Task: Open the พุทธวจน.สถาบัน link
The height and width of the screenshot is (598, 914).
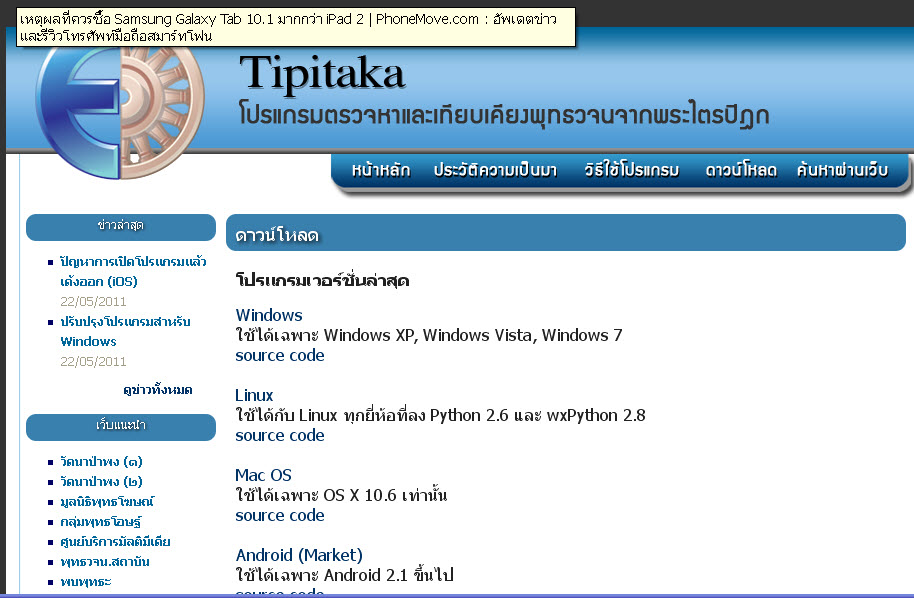Action: click(104, 562)
